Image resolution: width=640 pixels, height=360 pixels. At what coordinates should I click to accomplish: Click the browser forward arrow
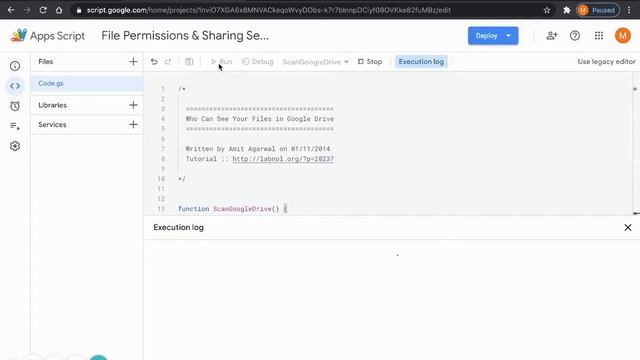[x=27, y=10]
